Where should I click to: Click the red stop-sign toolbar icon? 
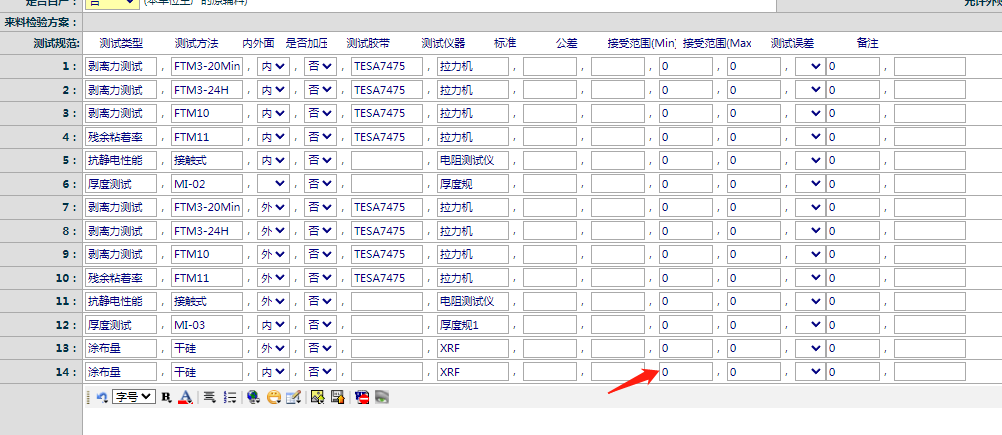click(362, 397)
